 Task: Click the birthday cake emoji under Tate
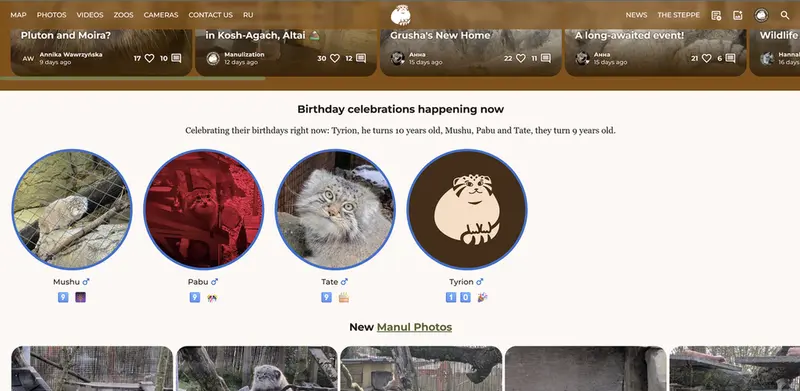(344, 297)
